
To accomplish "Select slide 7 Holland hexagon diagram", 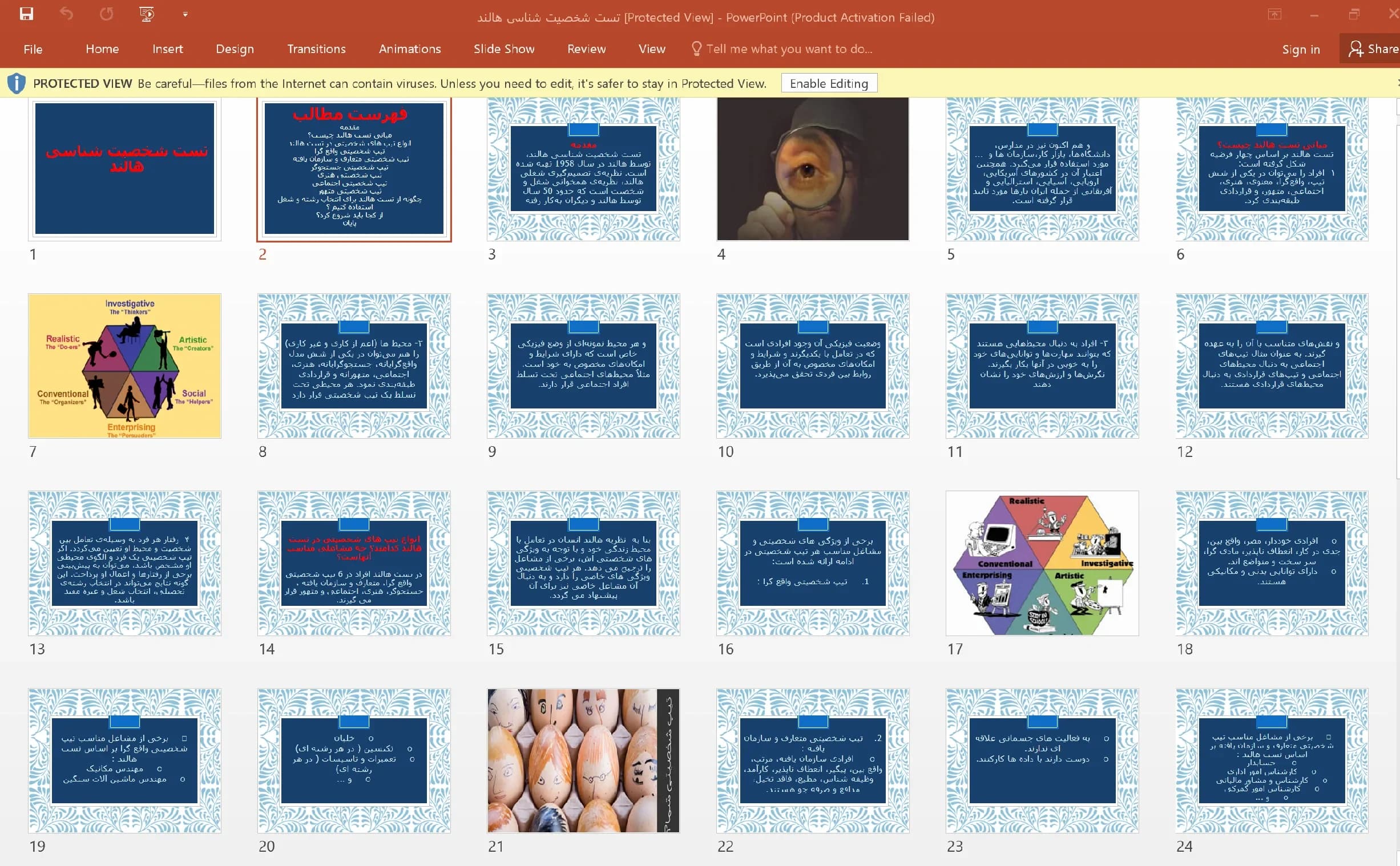I will point(124,366).
